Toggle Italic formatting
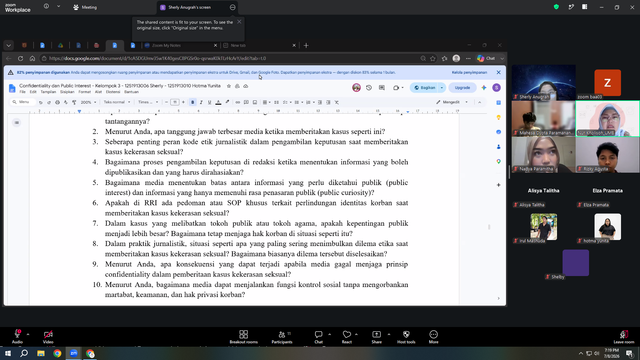The image size is (640, 360). (x=201, y=102)
